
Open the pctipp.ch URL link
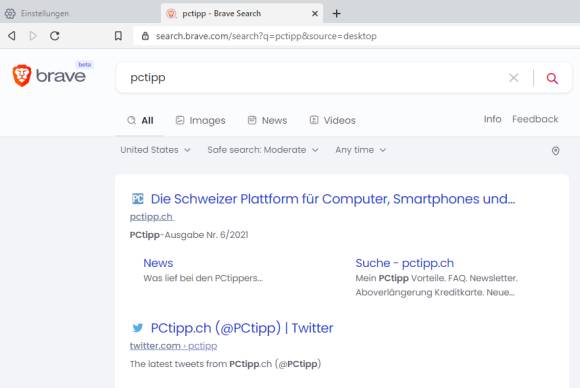[151, 217]
